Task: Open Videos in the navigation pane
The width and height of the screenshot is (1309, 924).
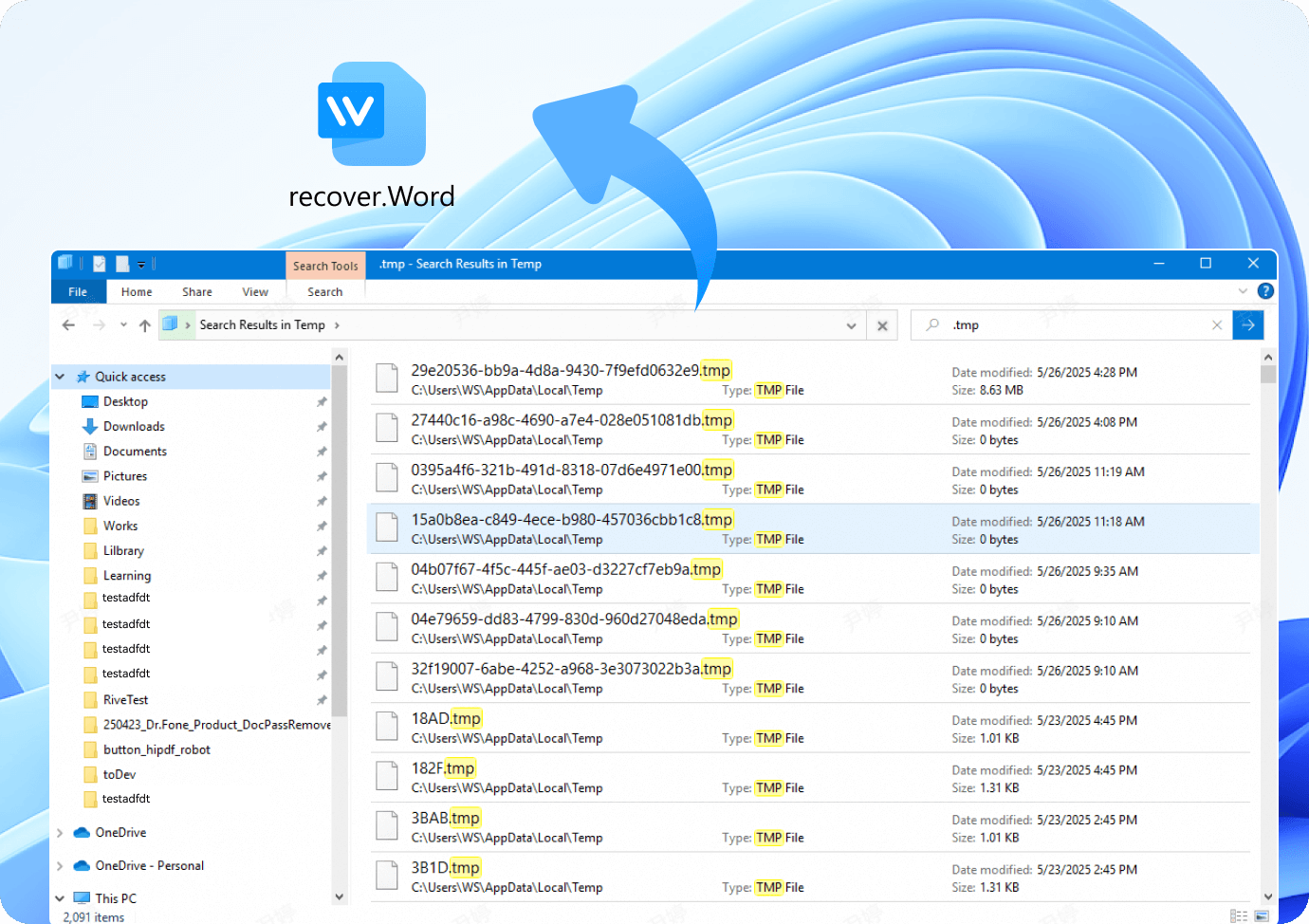Action: click(121, 501)
